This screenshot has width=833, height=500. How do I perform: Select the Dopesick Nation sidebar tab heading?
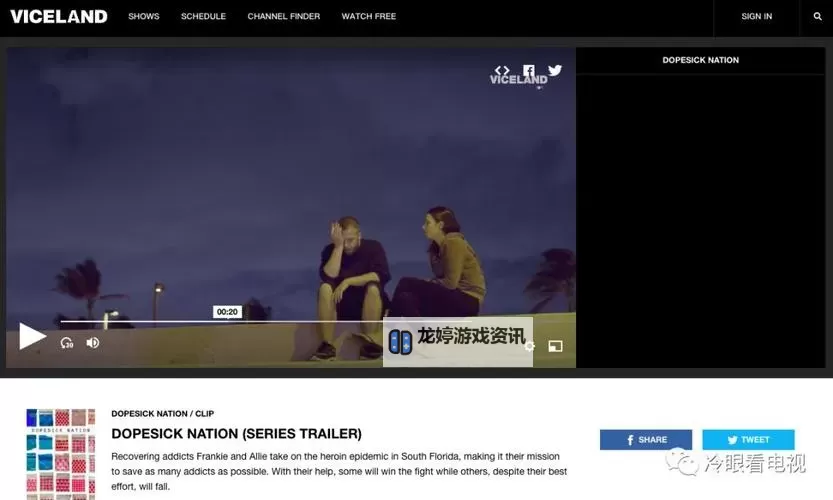700,60
